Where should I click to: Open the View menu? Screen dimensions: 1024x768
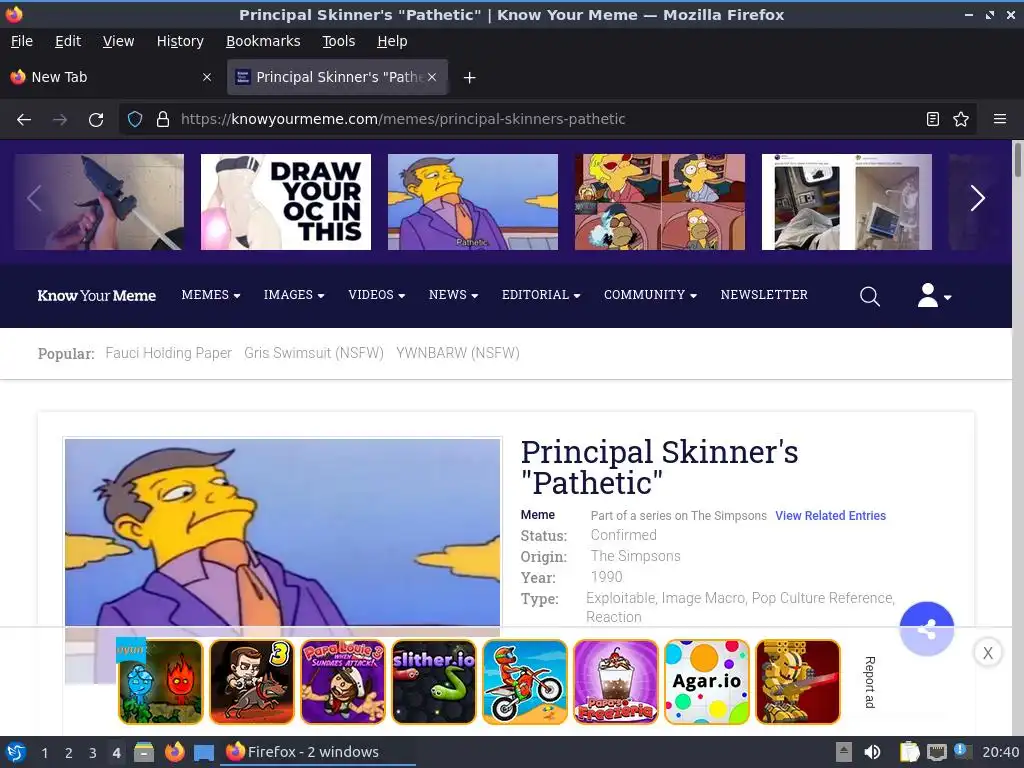118,41
